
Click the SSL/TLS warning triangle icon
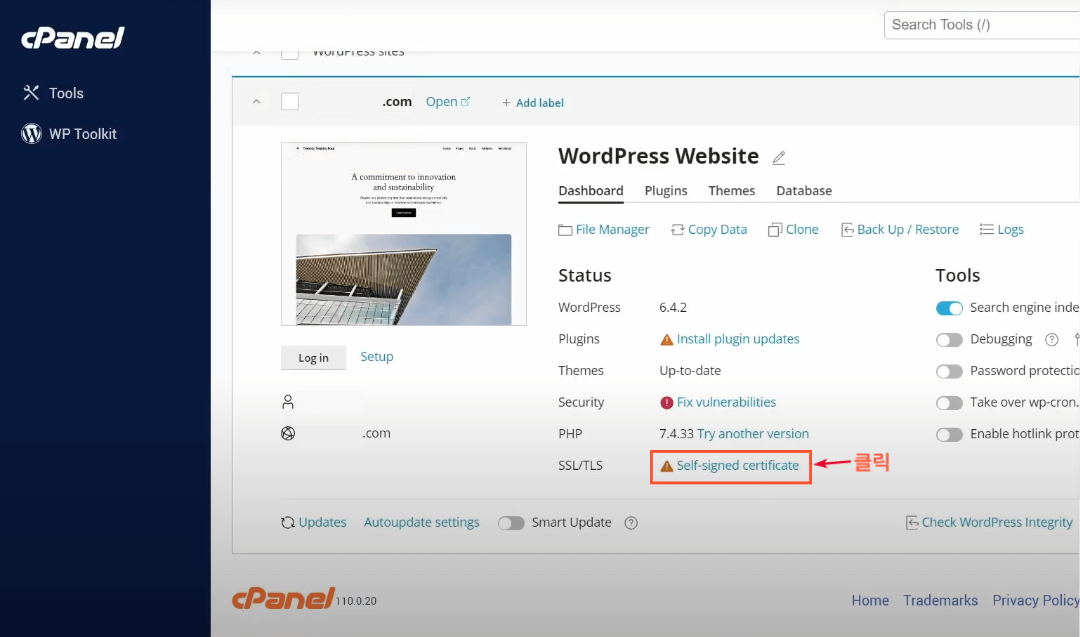pyautogui.click(x=666, y=466)
